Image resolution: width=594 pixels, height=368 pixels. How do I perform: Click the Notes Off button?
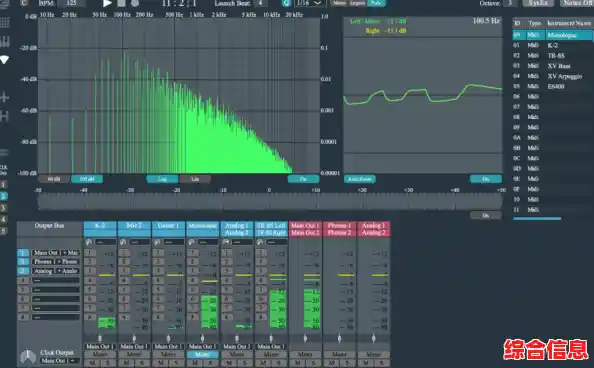point(577,3)
